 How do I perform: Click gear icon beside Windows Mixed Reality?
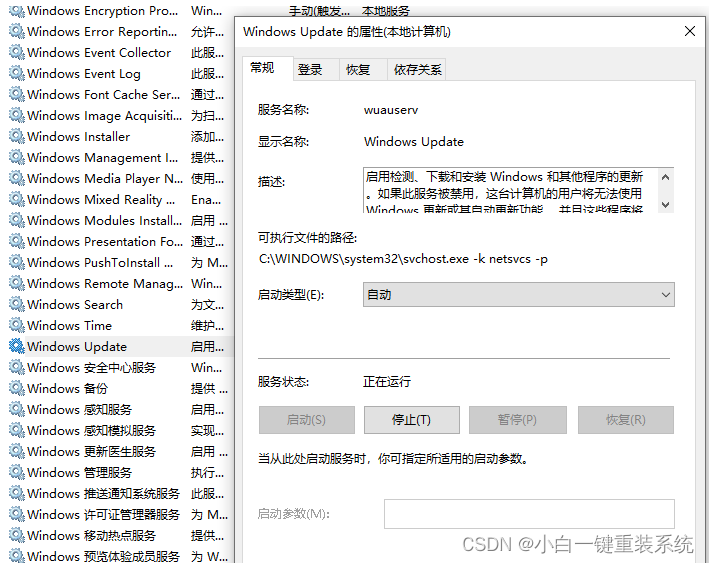17,199
